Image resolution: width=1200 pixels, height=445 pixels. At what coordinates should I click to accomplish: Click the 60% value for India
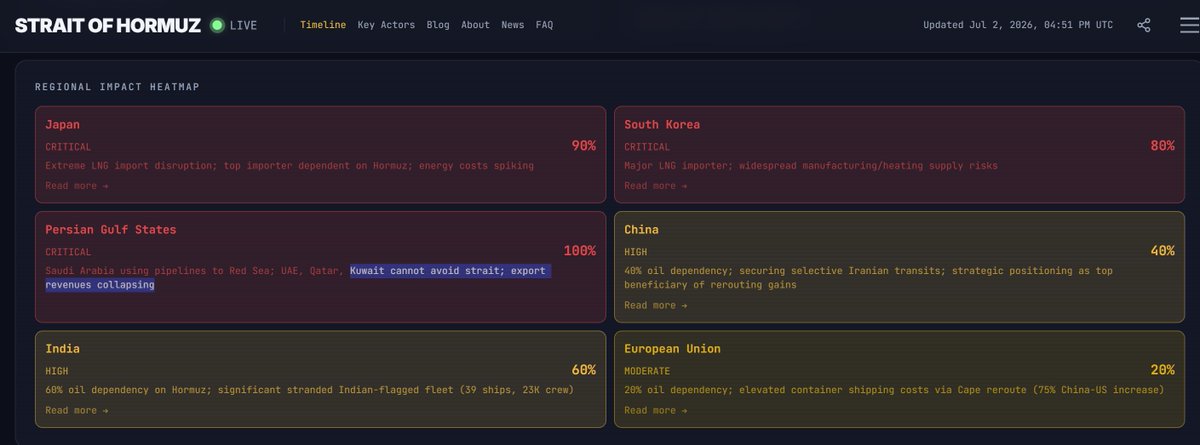(583, 370)
